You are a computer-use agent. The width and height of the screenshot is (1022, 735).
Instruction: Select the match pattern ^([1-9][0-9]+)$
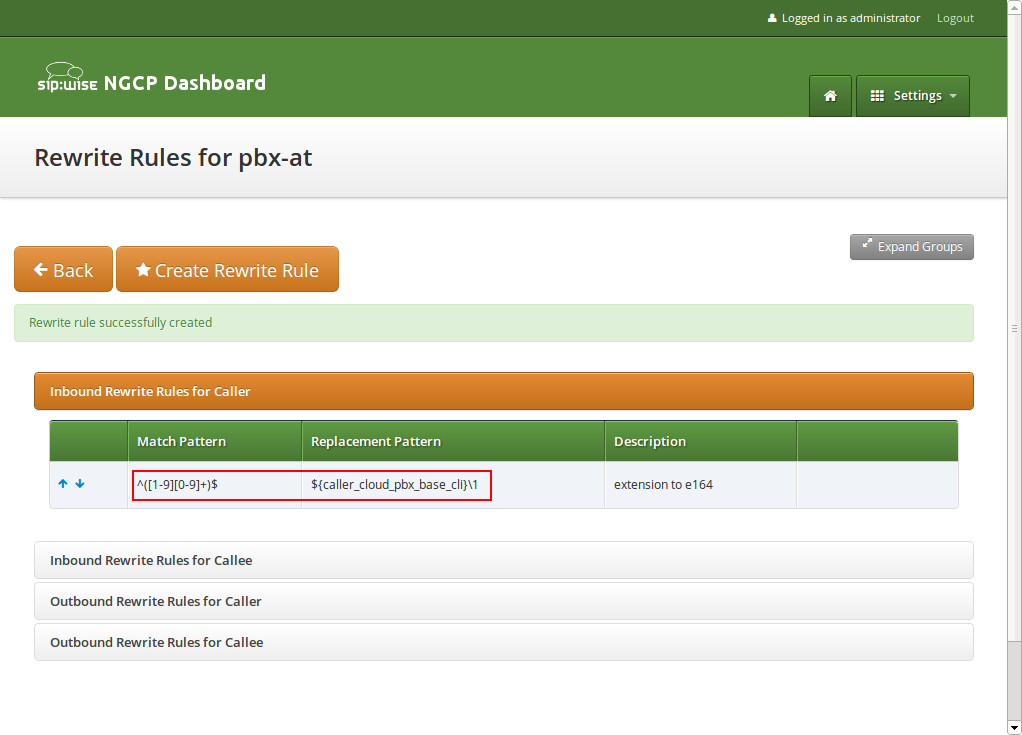click(x=177, y=484)
